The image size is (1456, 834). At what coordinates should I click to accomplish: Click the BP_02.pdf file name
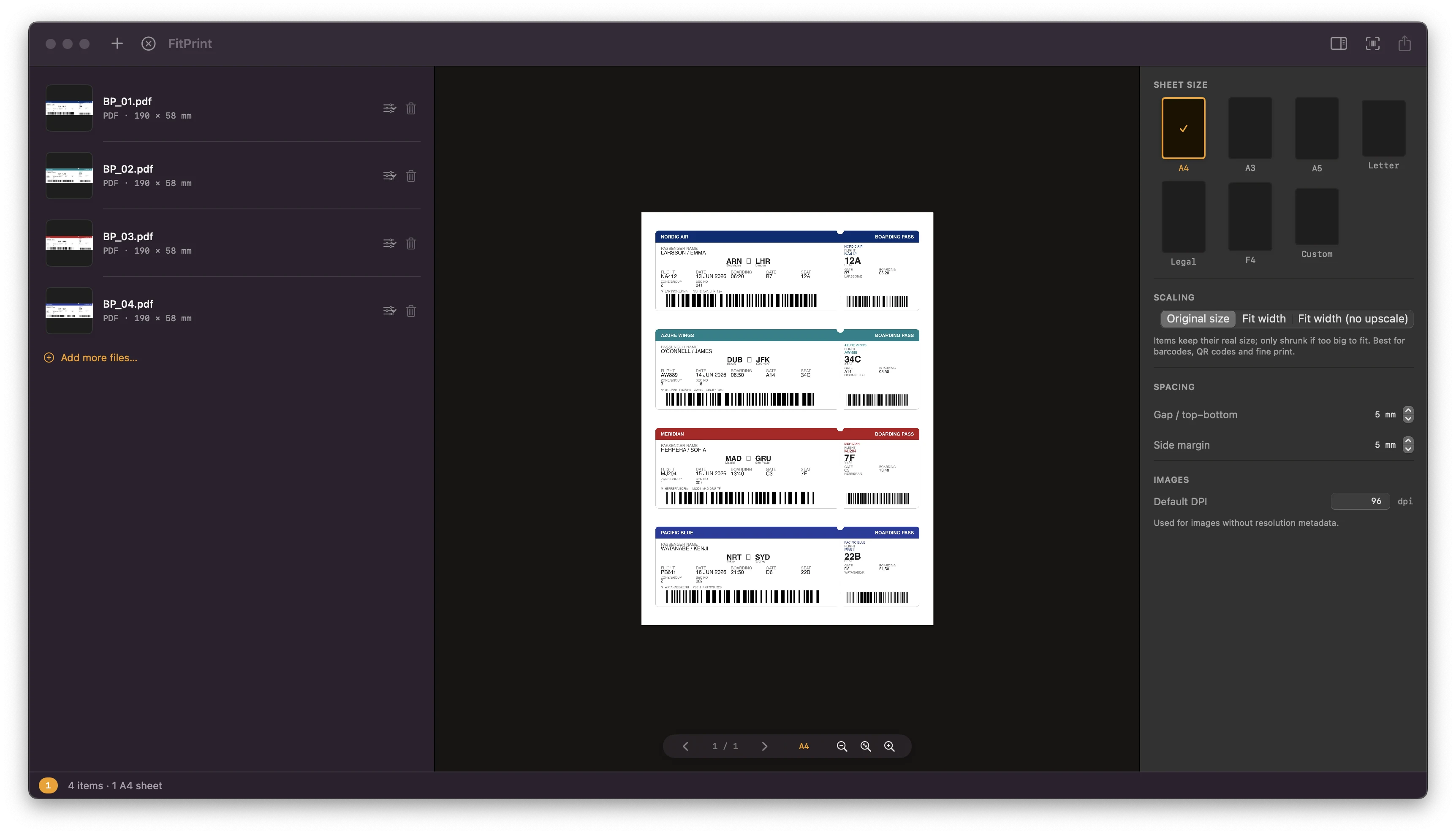point(128,169)
